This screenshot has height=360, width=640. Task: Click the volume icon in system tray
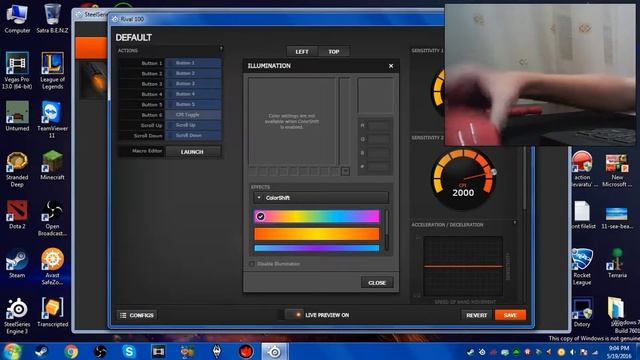click(x=573, y=352)
